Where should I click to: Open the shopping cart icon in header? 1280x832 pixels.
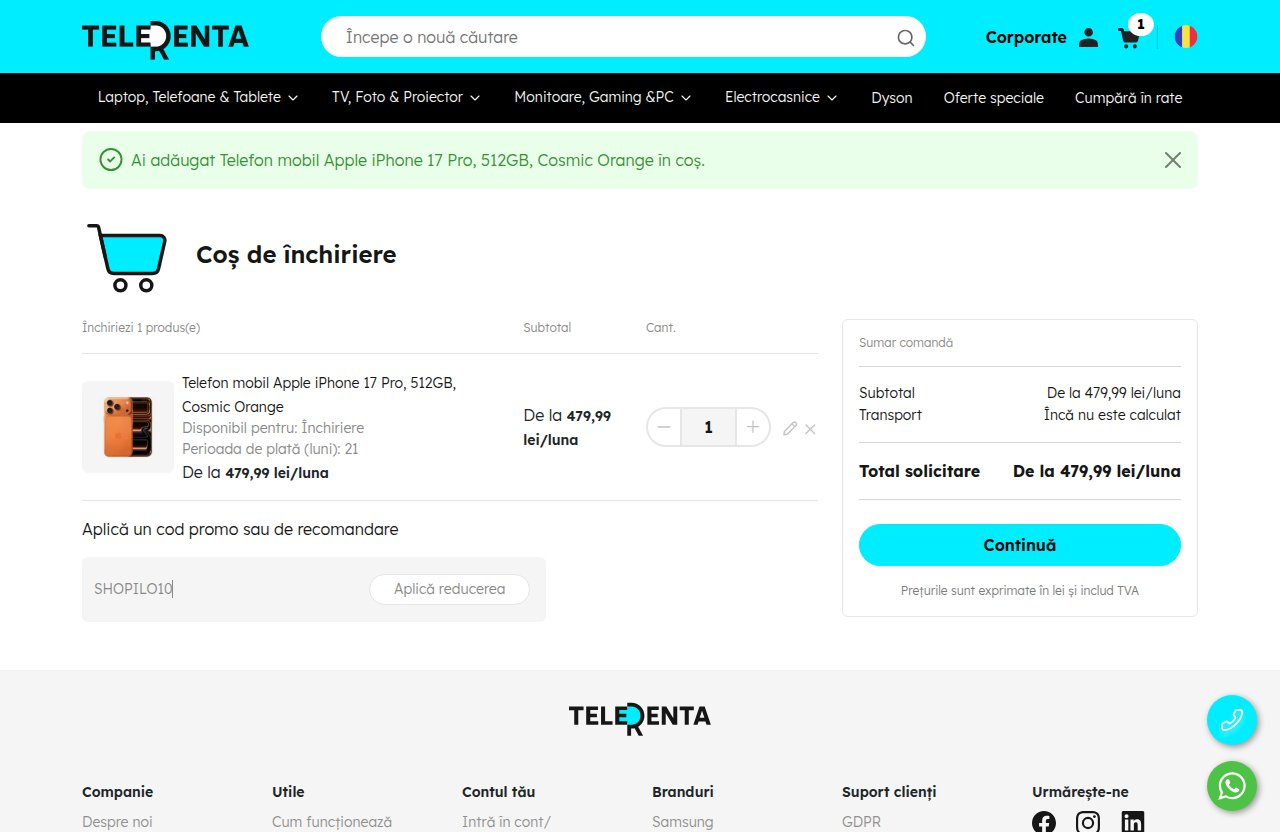click(x=1129, y=38)
